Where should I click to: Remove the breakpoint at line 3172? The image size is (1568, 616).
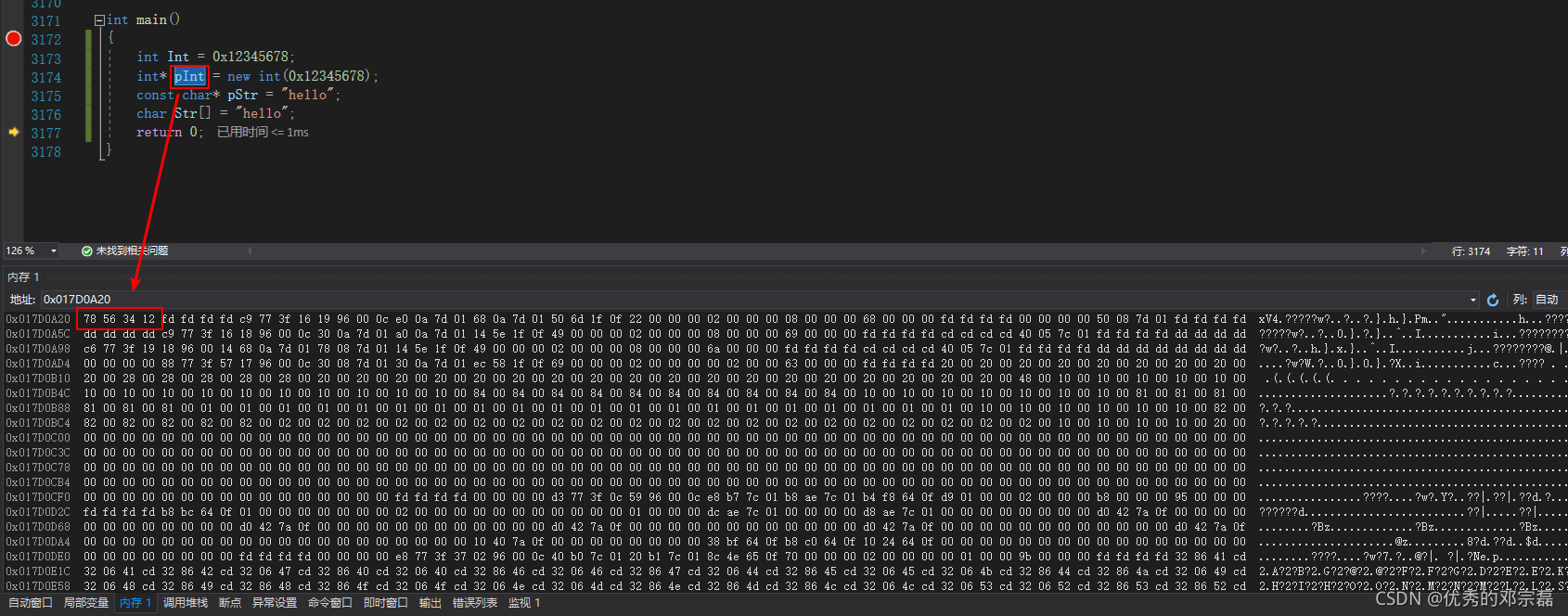(x=14, y=38)
